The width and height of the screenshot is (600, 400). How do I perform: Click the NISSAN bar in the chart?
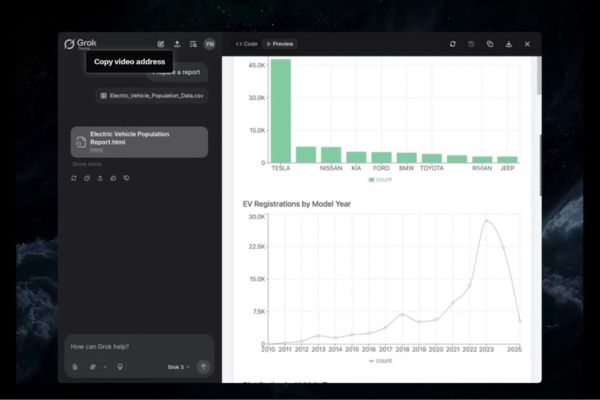pos(331,155)
